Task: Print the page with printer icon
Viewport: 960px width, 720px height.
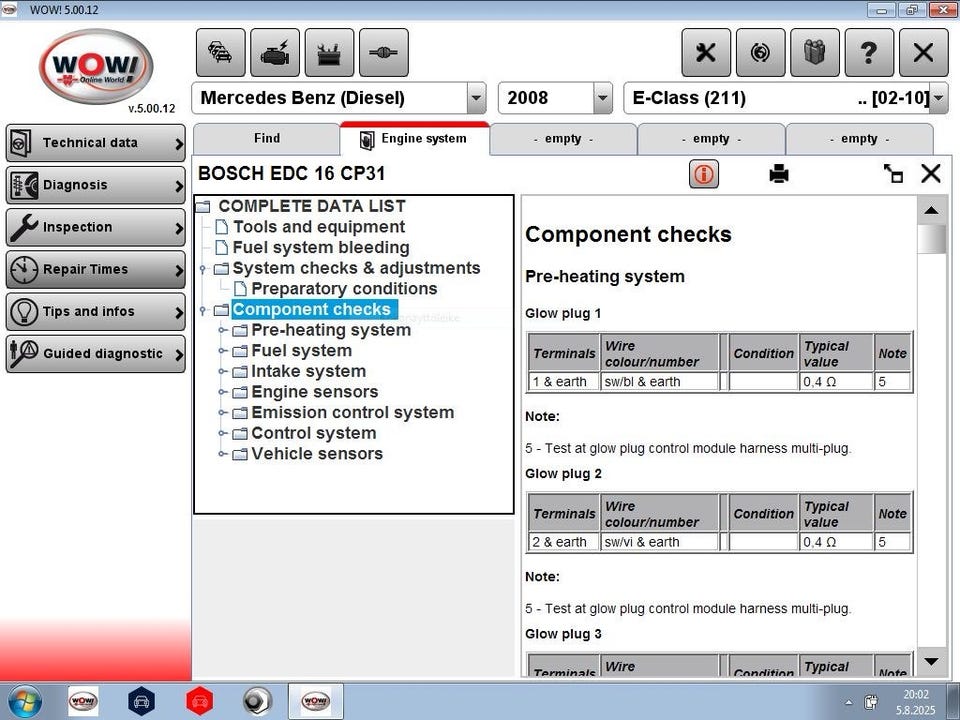Action: tap(779, 174)
